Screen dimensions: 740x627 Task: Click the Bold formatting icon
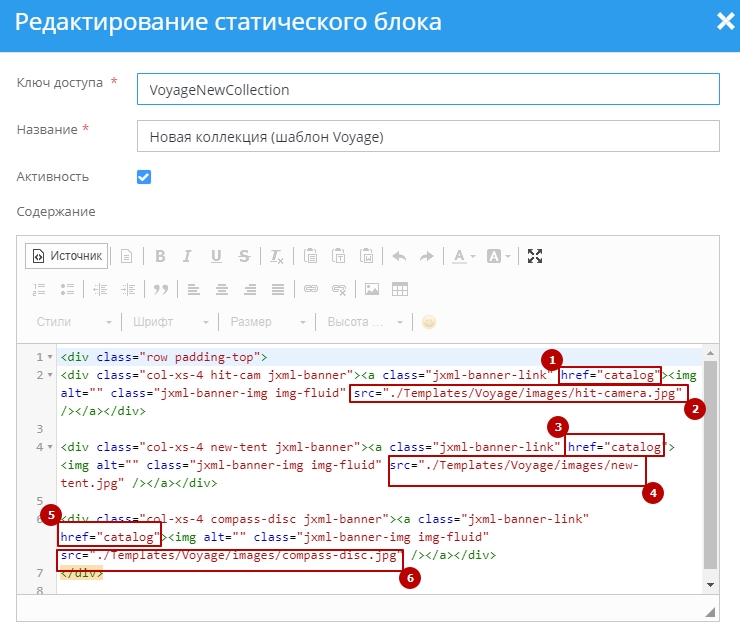pos(159,256)
